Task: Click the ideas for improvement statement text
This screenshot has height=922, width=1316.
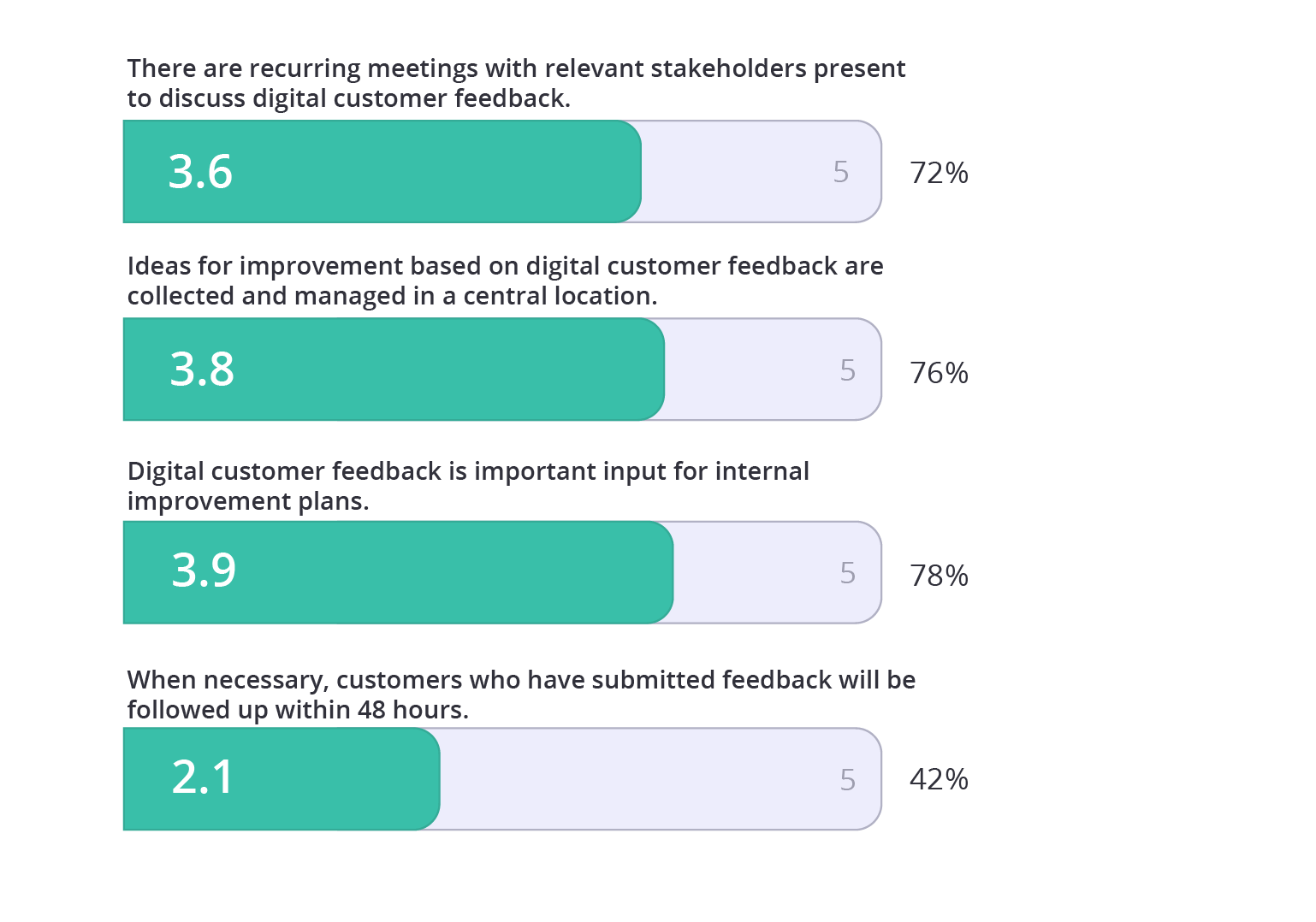Action: point(505,281)
